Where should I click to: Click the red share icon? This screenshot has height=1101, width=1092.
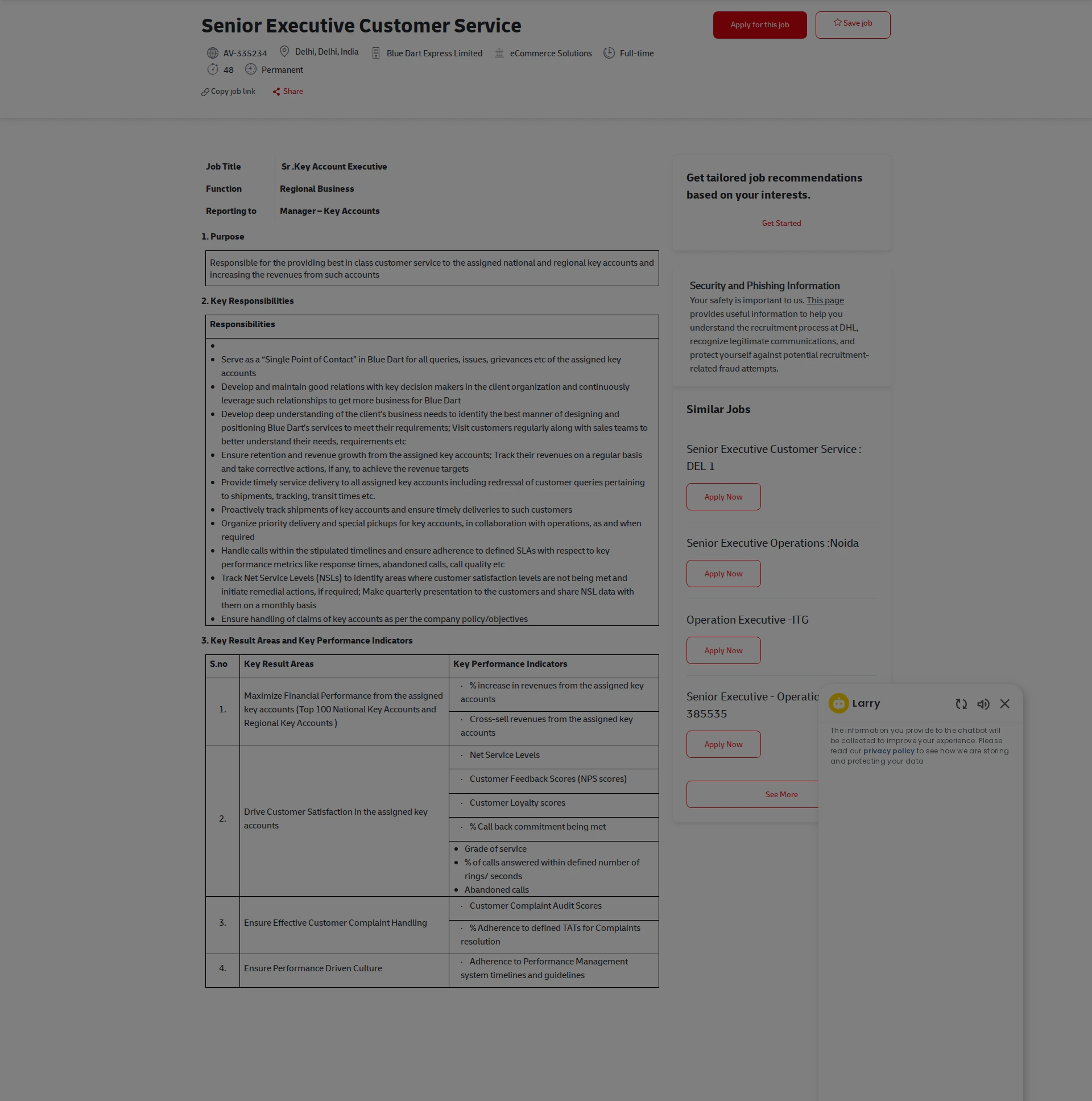(x=276, y=92)
